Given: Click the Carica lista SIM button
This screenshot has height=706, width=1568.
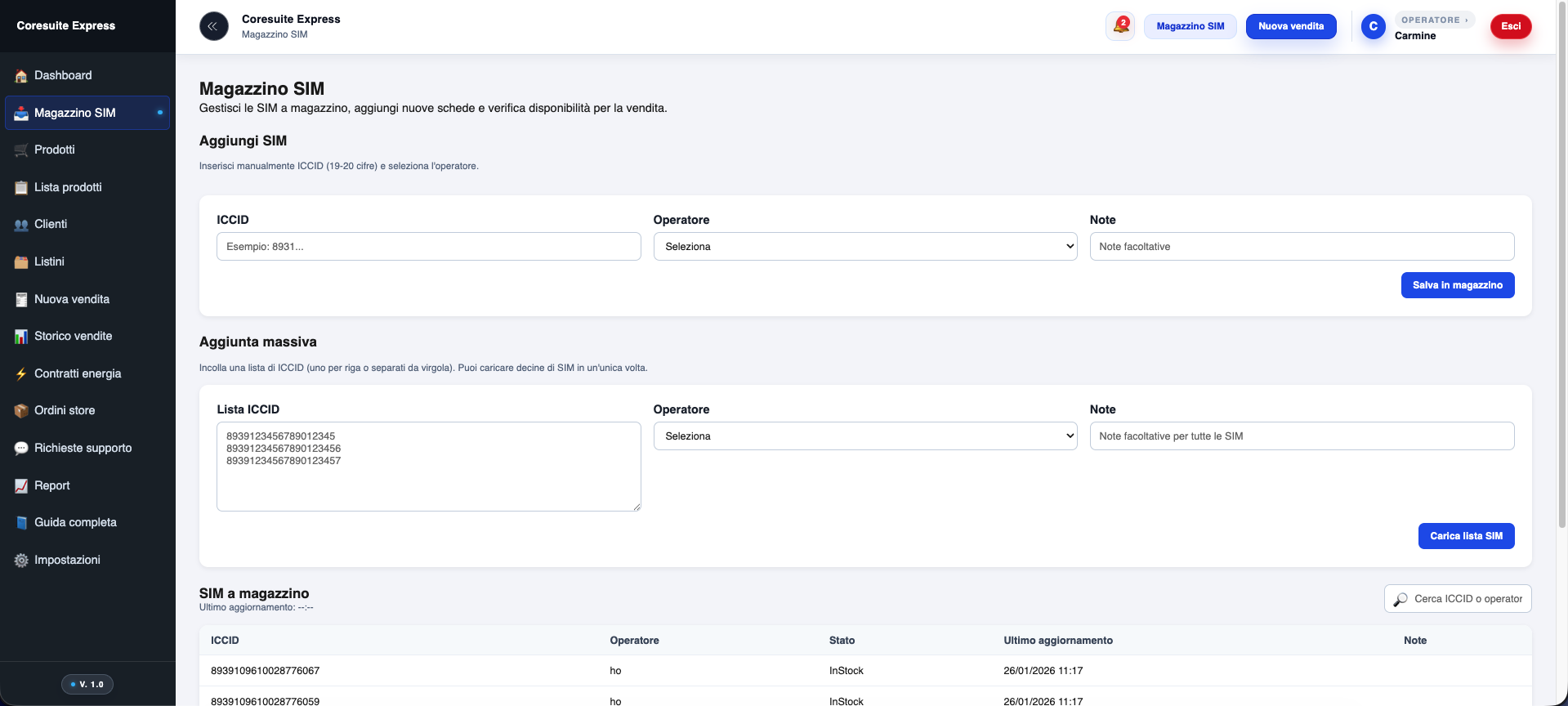Looking at the screenshot, I should (1466, 536).
